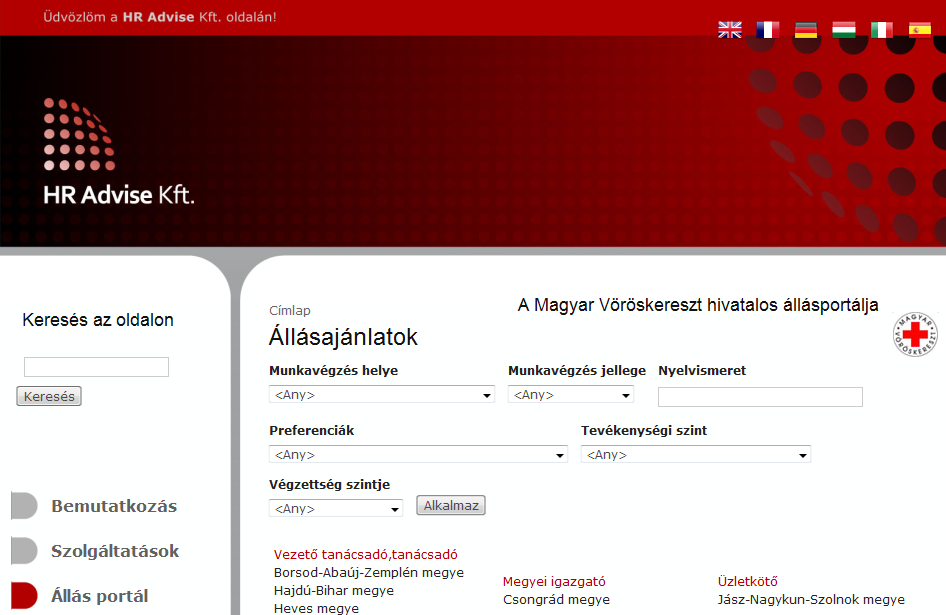Screen dimensions: 946x615
Task: Open the Munkavégzés helye dropdown
Action: [381, 395]
